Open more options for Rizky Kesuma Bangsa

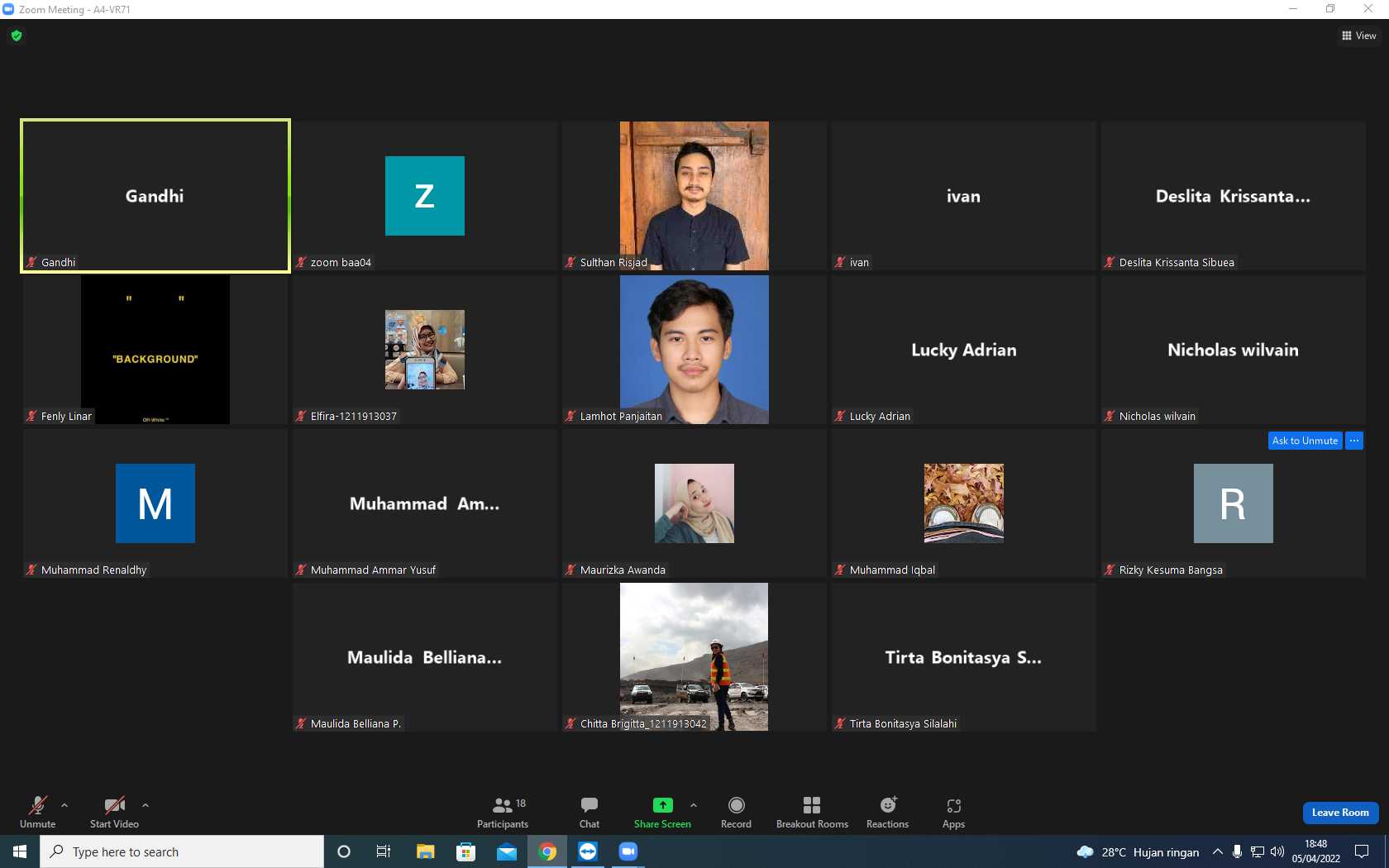tap(1354, 441)
